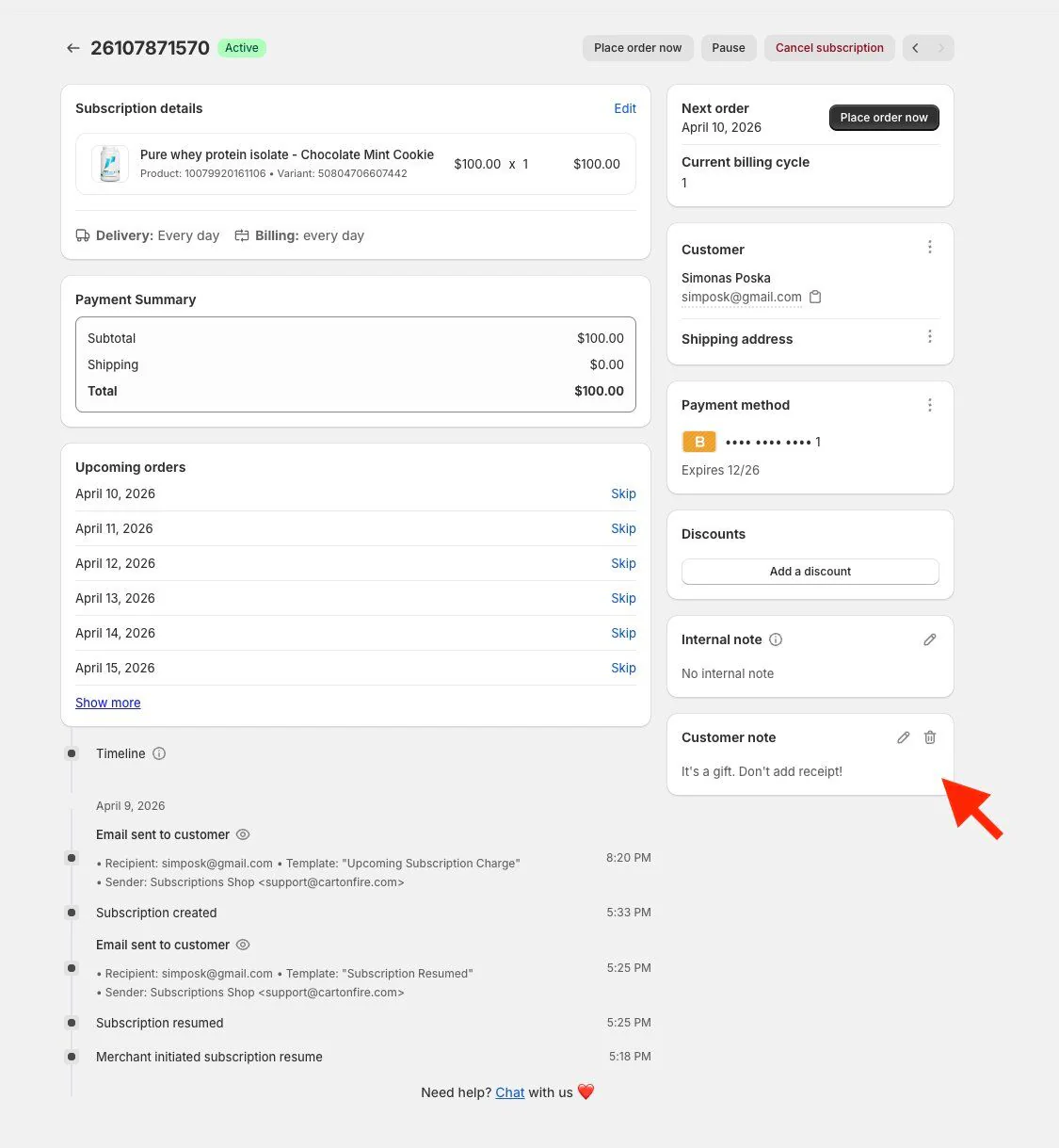Click the Merchant initiated subscription resume entry
The height and width of the screenshot is (1148, 1059).
[x=209, y=1057]
